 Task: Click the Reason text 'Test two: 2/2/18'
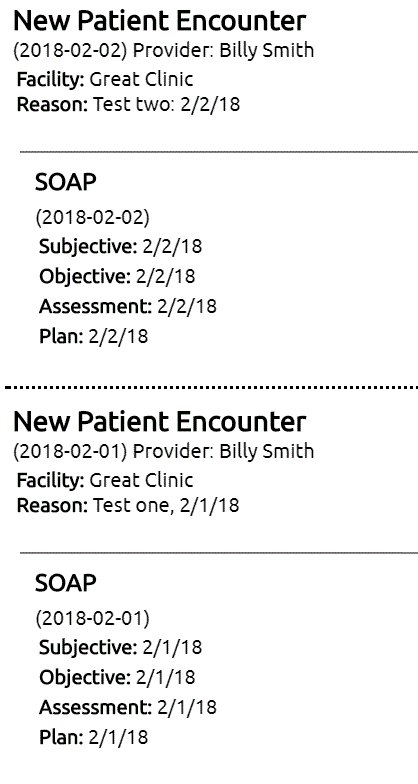coord(166,104)
